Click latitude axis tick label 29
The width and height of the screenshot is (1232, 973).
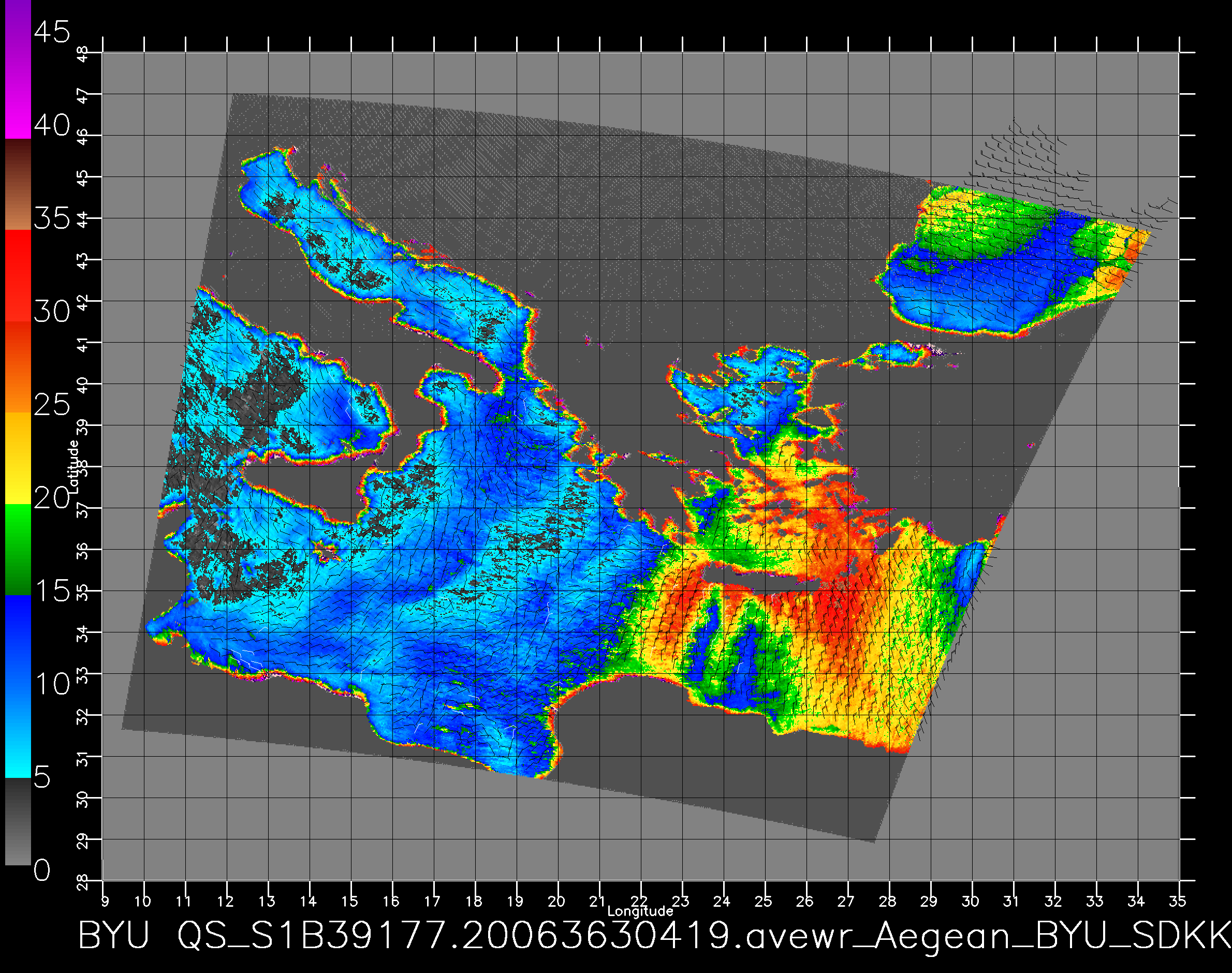(83, 841)
